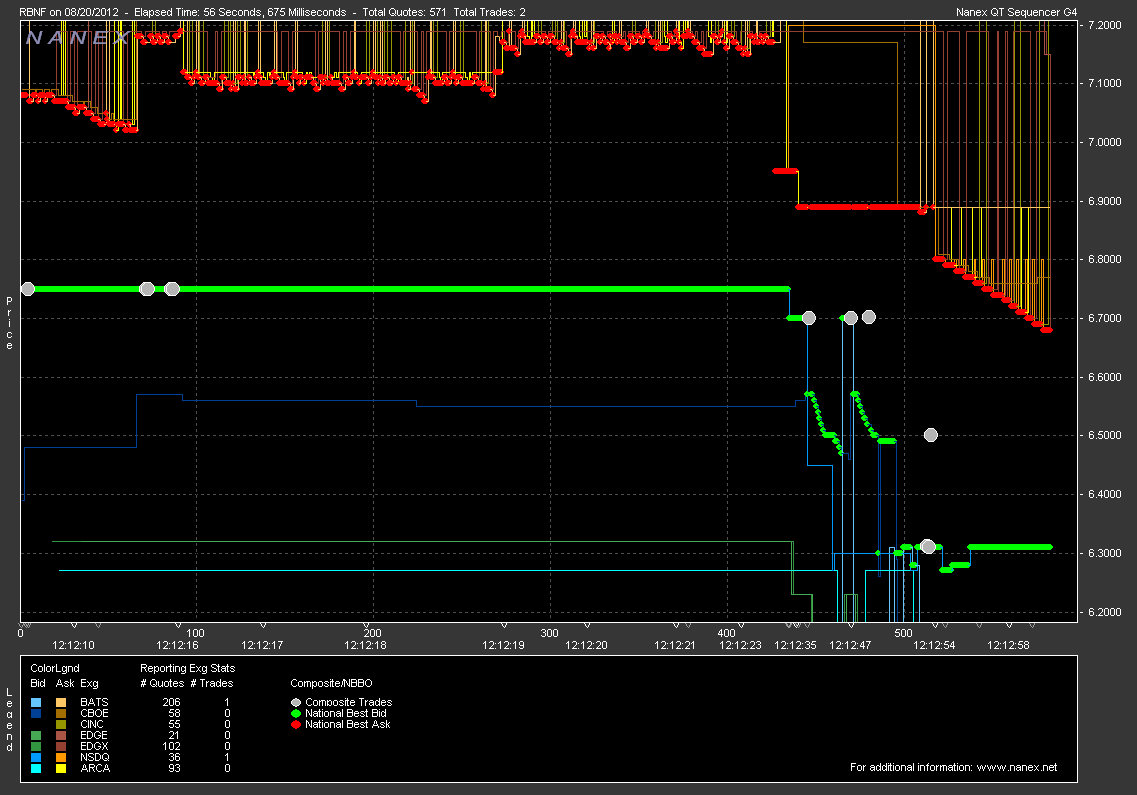Select the EDGE bid color swatch

click(36, 736)
